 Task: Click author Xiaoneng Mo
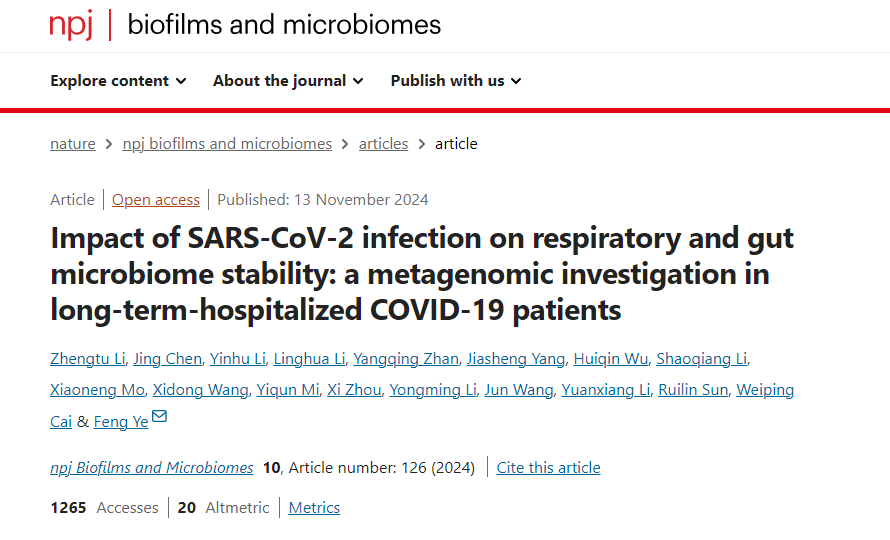click(97, 390)
